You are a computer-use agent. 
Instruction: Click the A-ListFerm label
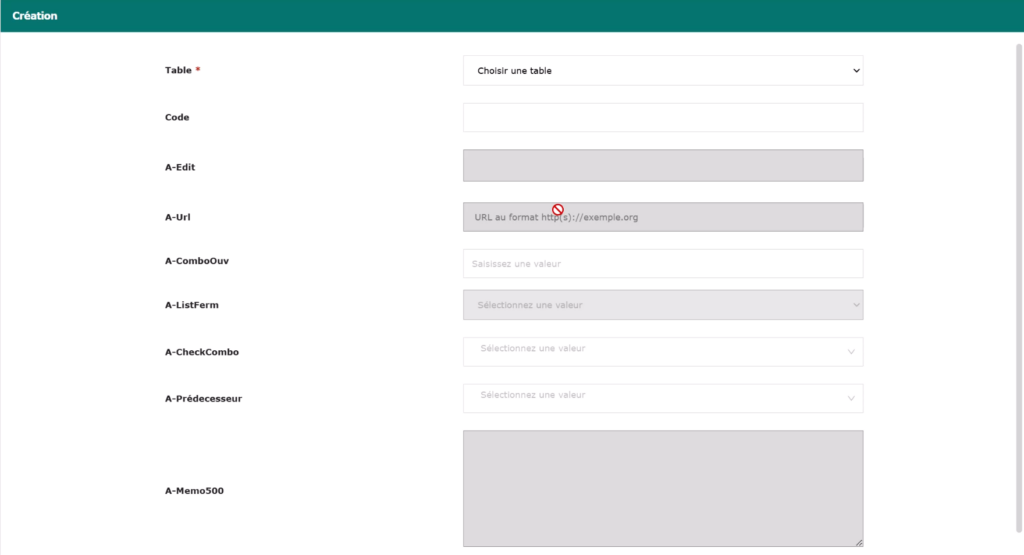[191, 305]
